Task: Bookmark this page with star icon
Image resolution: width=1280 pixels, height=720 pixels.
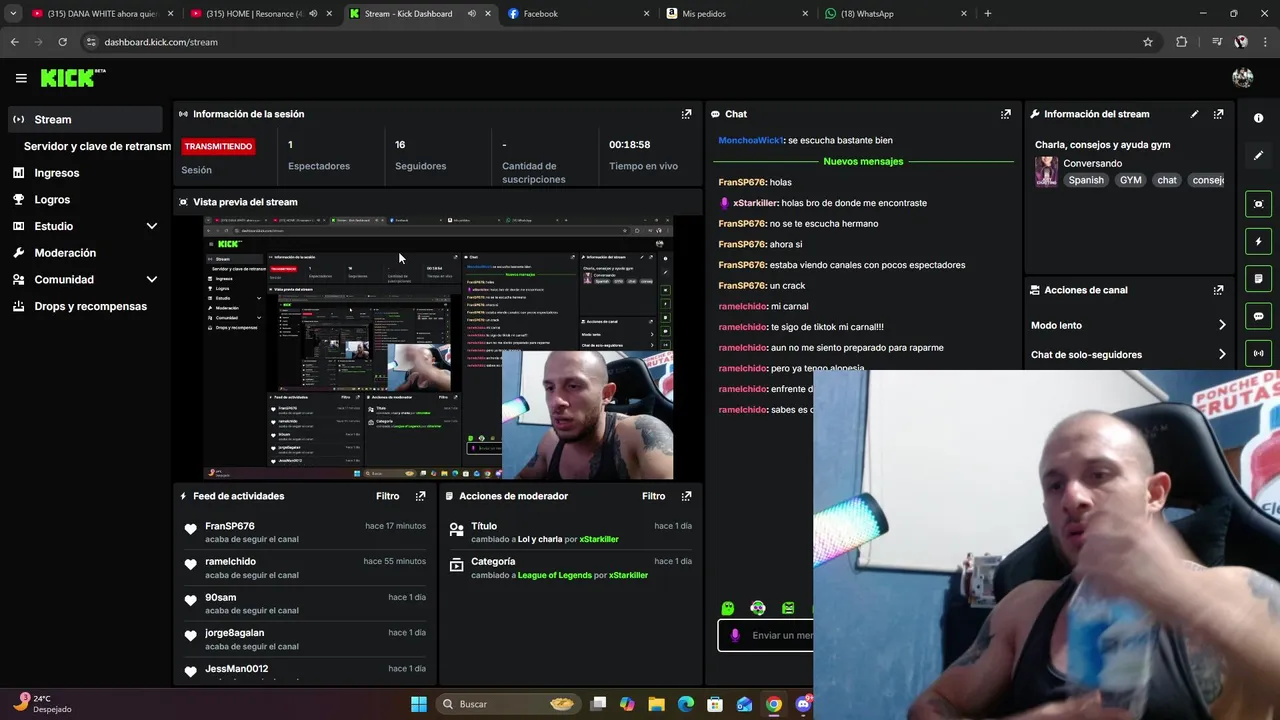Action: [1148, 42]
